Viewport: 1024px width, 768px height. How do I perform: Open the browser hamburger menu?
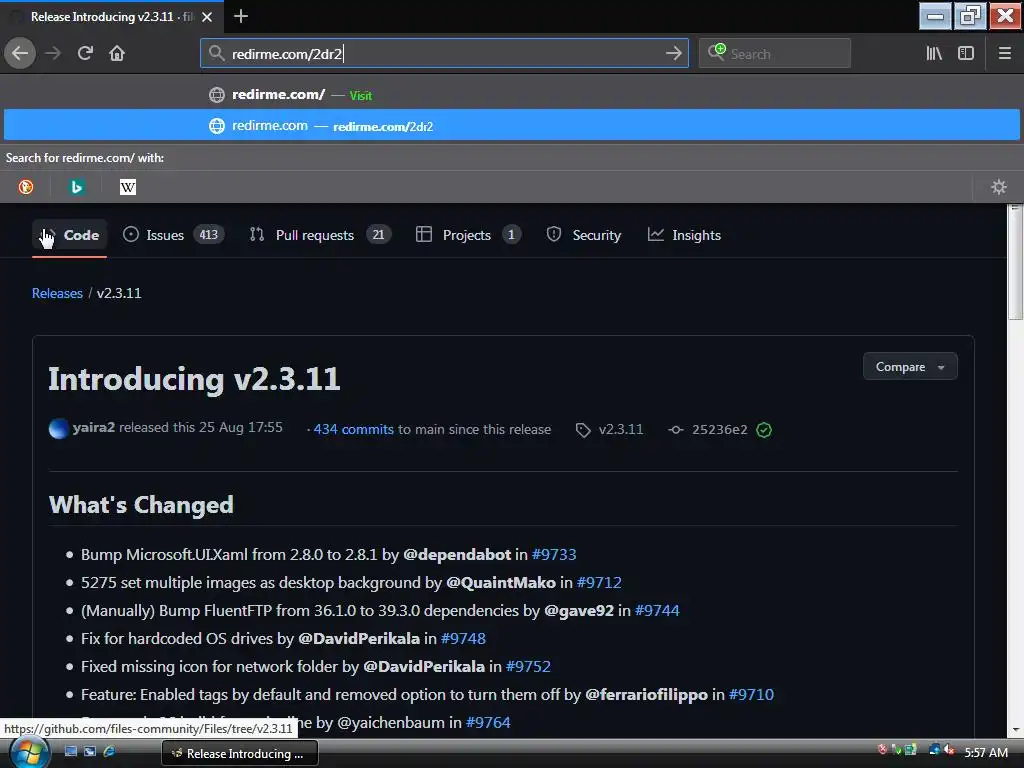tap(1004, 53)
